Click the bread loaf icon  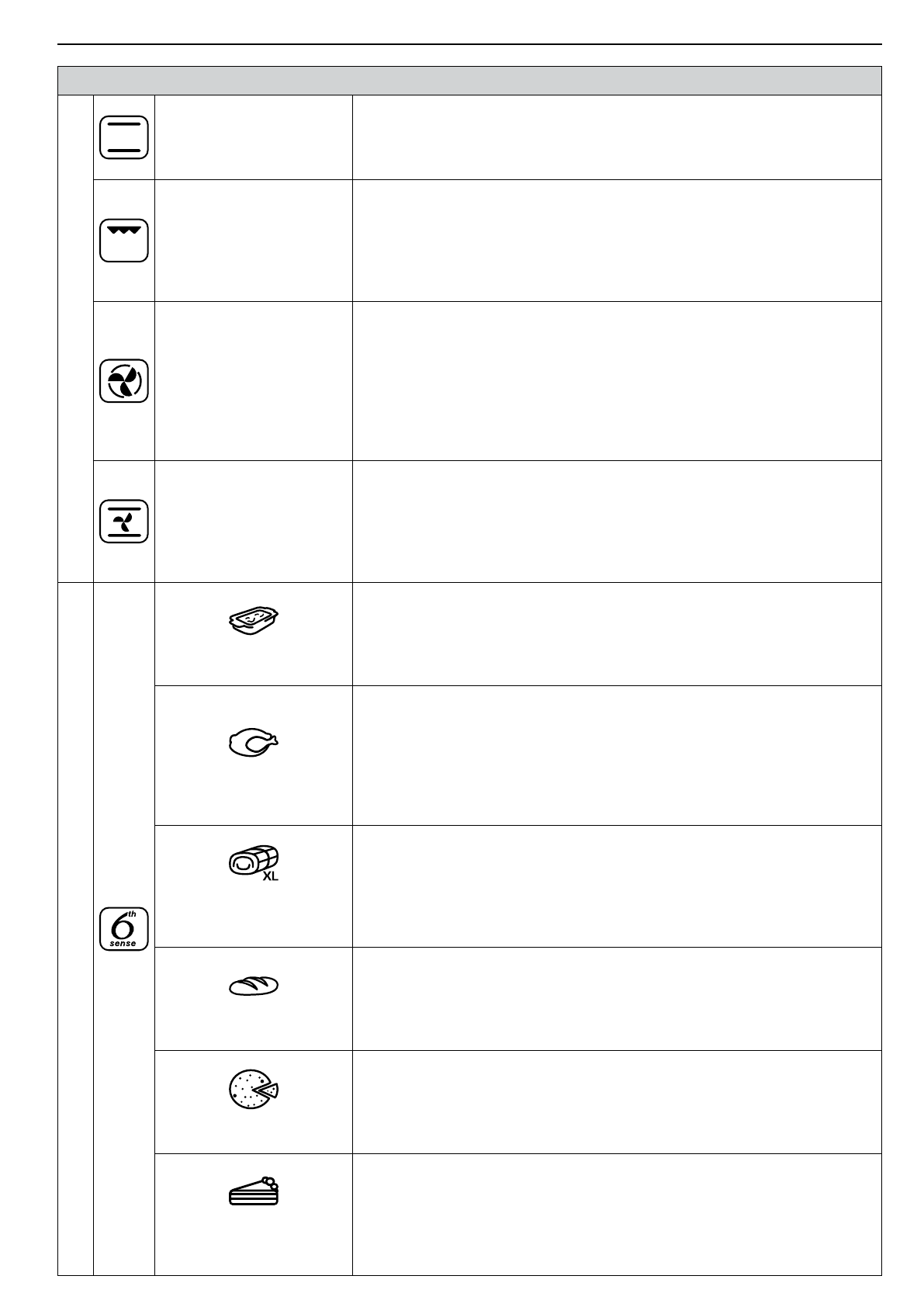(x=253, y=986)
